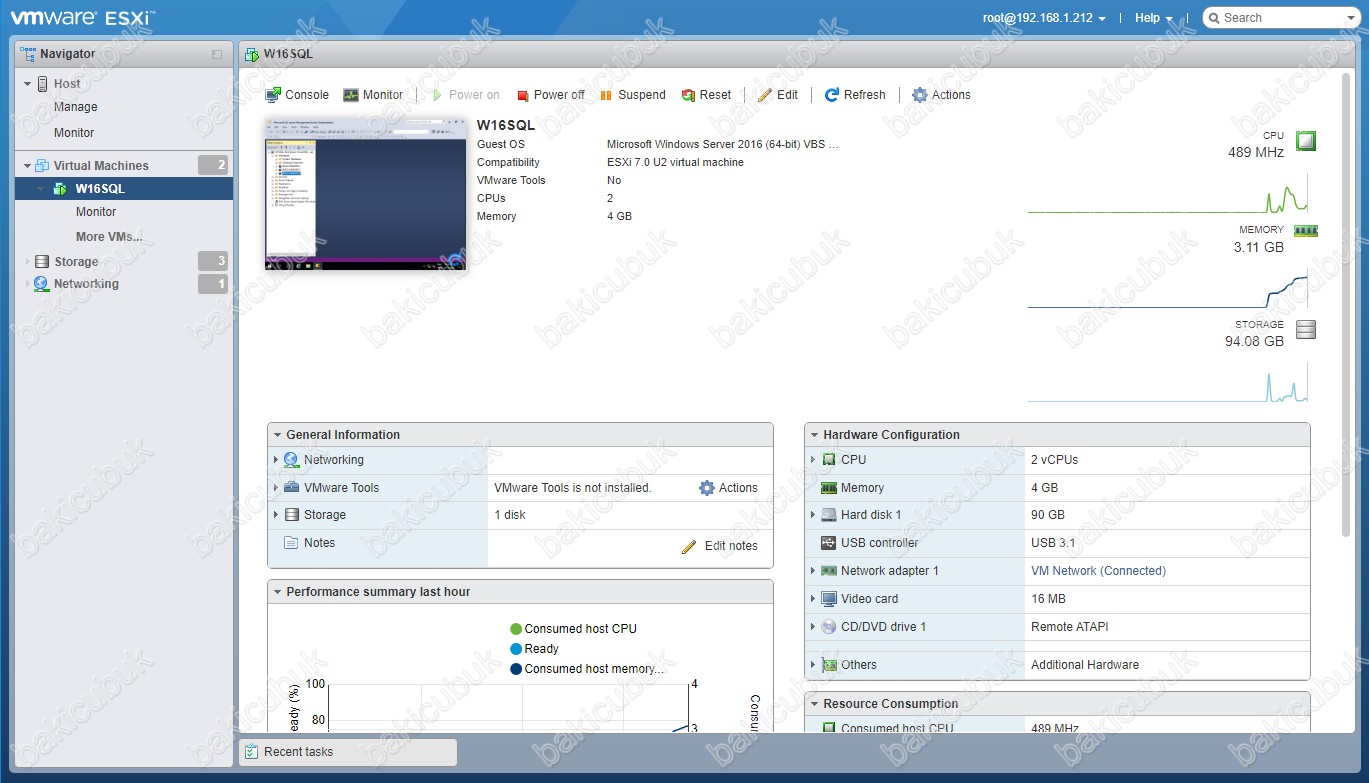
Task: Expand the Storage node in Navigator
Action: tap(28, 262)
